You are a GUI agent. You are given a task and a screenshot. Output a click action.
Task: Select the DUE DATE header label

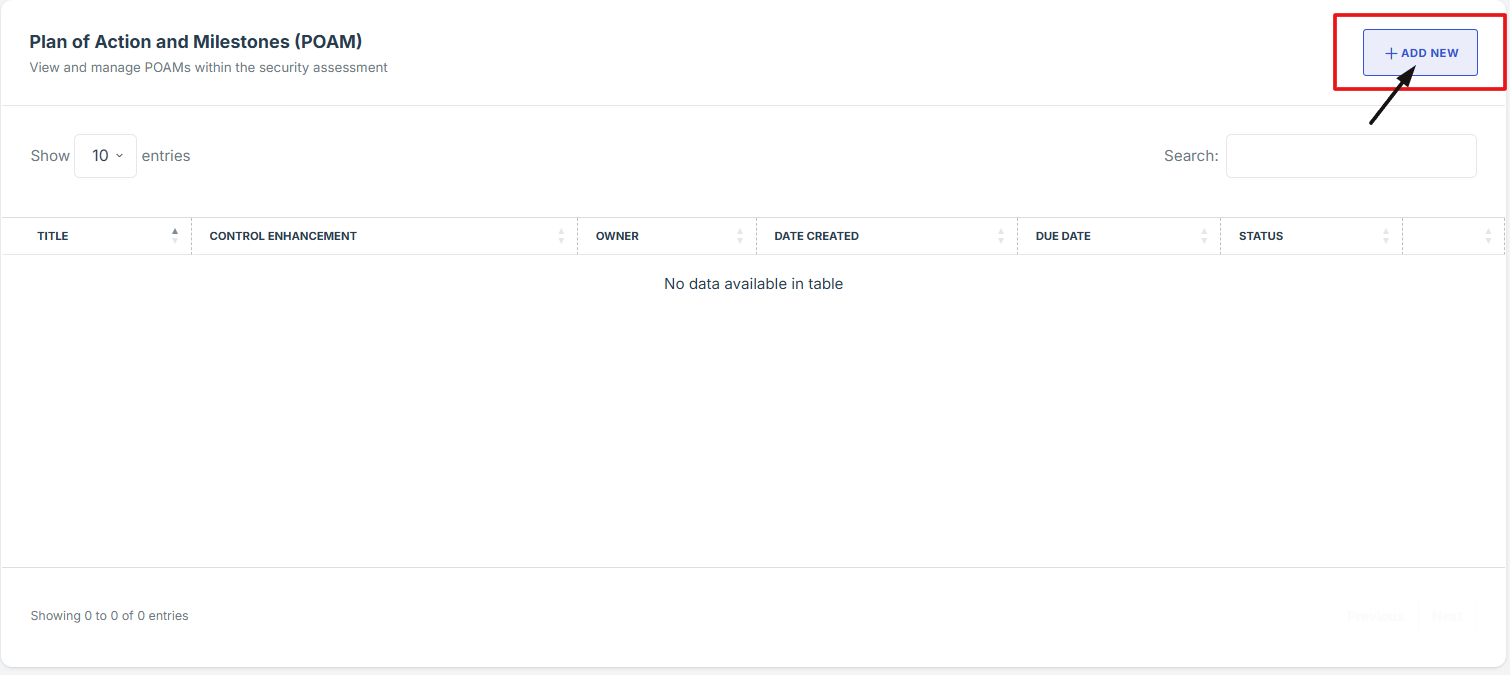tap(1063, 236)
